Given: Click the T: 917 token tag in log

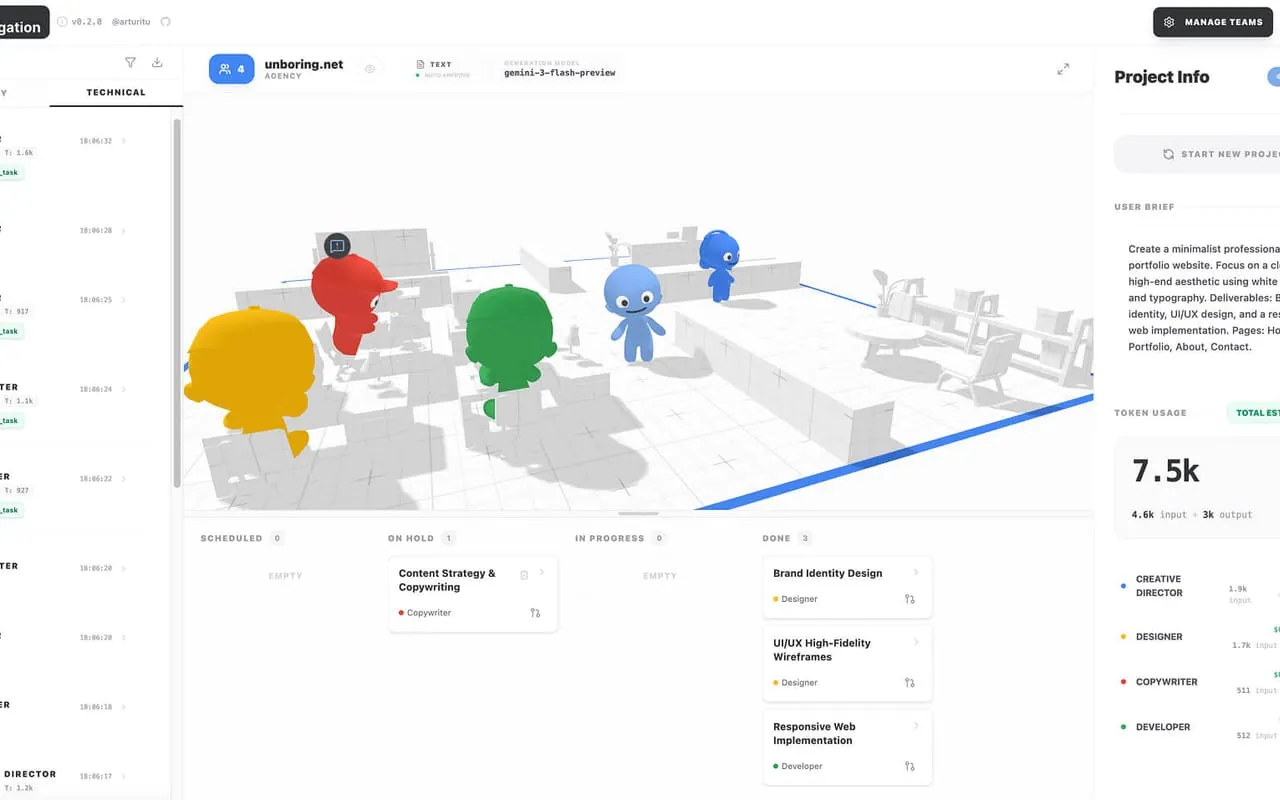Looking at the screenshot, I should (x=17, y=312).
